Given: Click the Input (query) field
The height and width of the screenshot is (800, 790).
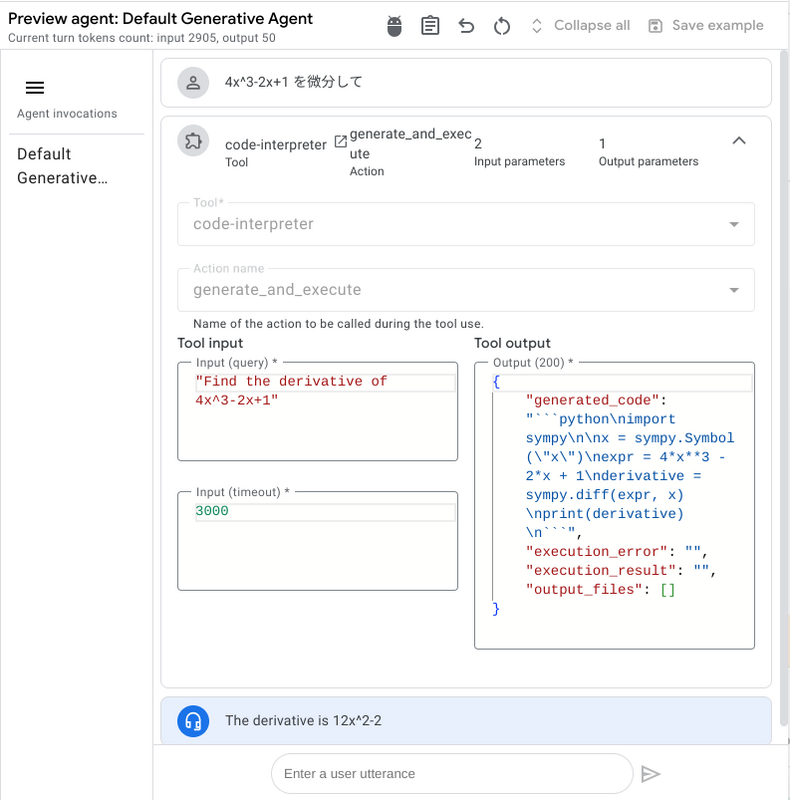Looking at the screenshot, I should coord(317,411).
